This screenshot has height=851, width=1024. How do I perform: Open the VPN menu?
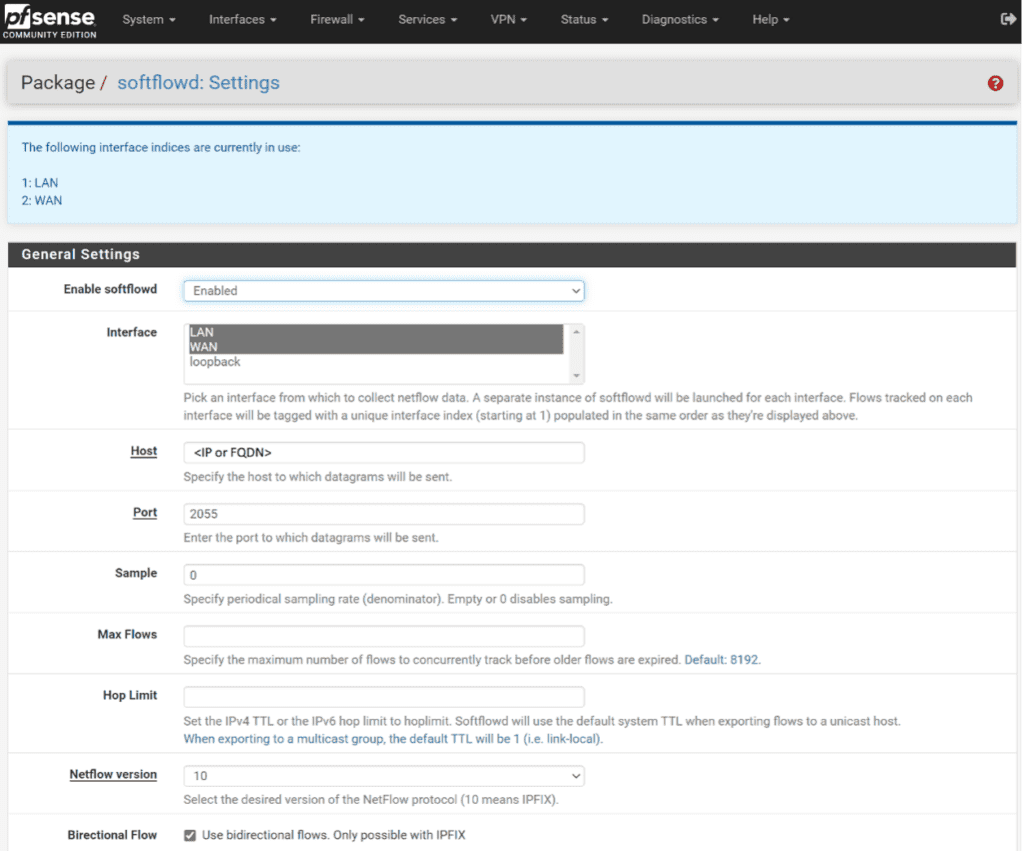(x=509, y=20)
